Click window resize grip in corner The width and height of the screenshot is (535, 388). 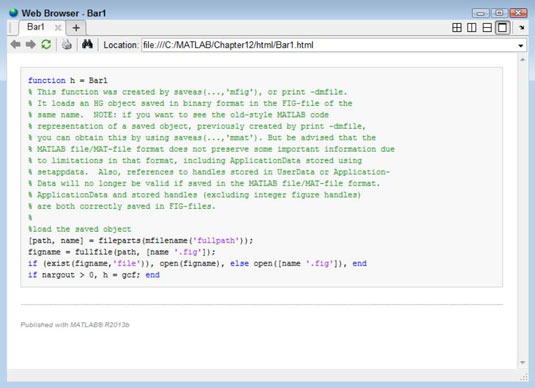(x=523, y=377)
